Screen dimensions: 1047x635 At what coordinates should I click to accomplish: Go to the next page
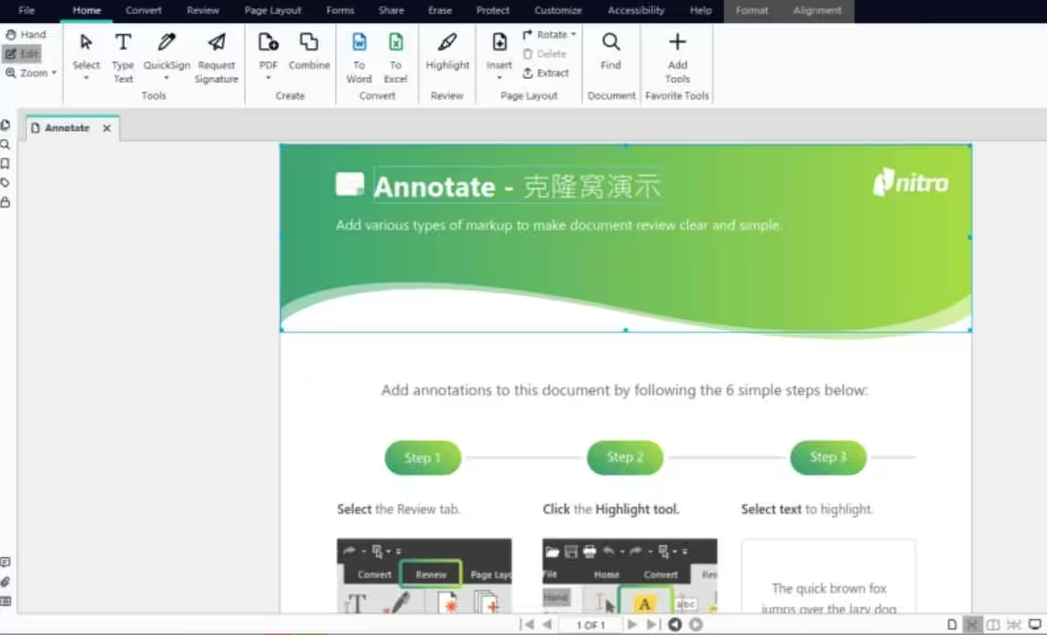pyautogui.click(x=632, y=624)
